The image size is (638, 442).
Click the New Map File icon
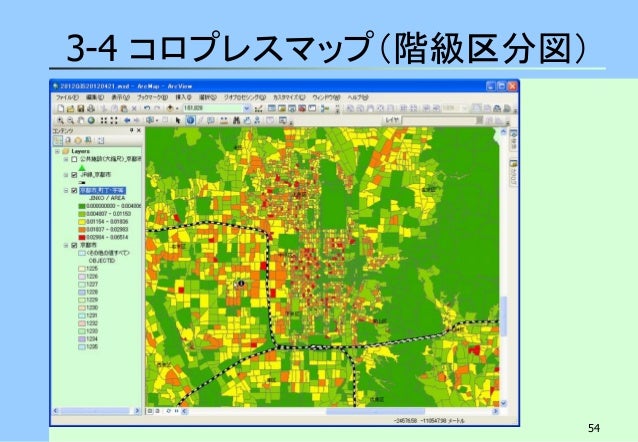click(61, 108)
